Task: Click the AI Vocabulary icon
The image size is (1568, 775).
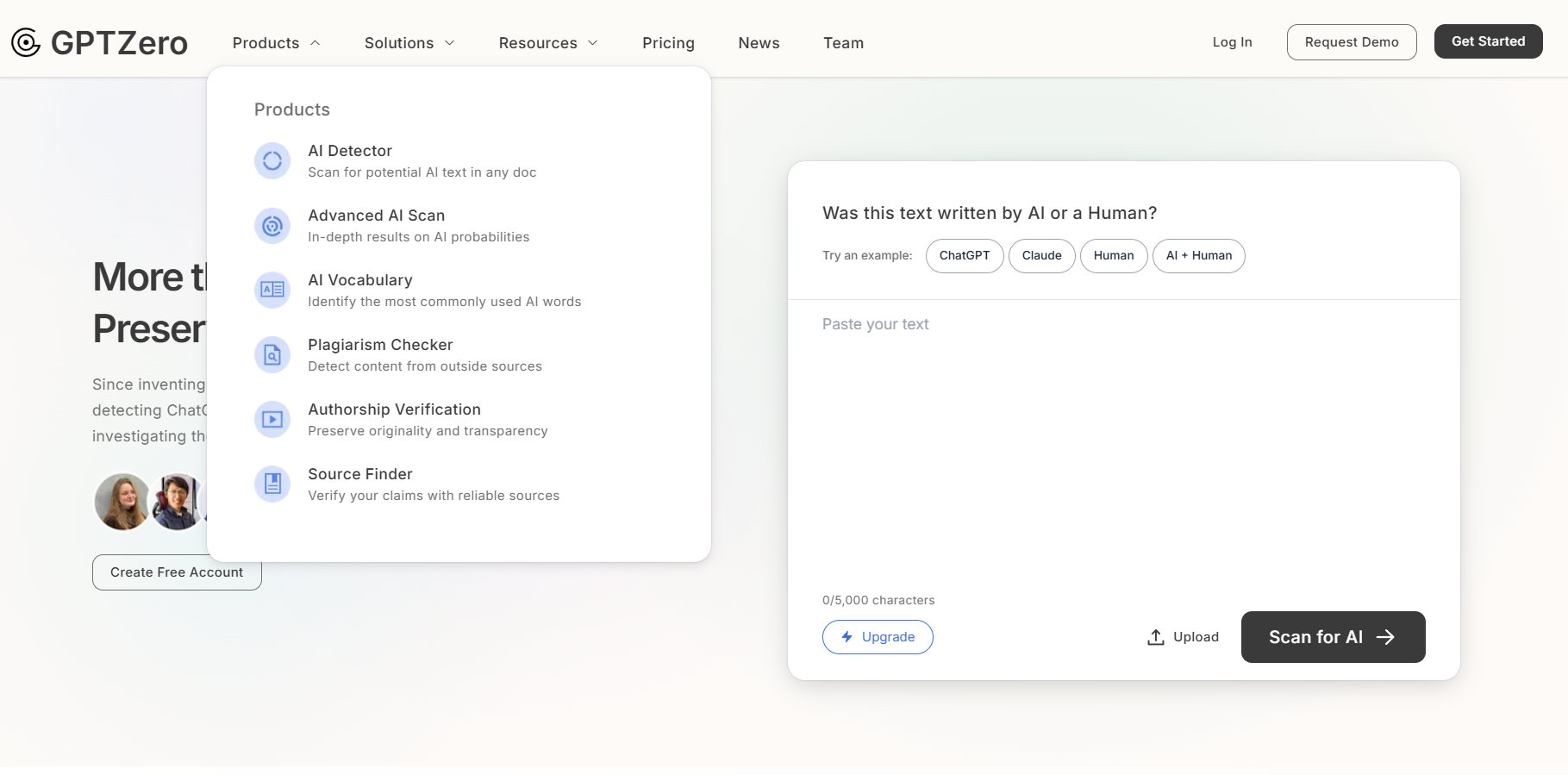Action: (272, 290)
